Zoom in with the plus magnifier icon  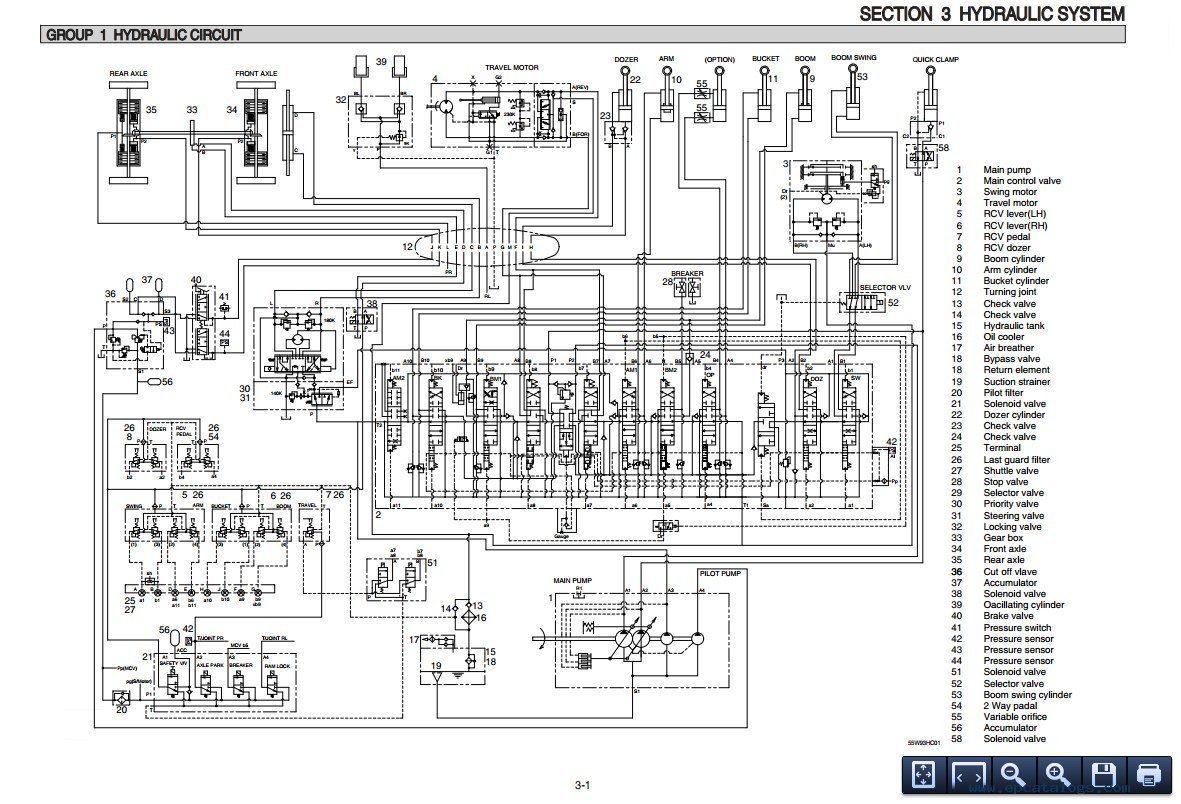[1057, 775]
